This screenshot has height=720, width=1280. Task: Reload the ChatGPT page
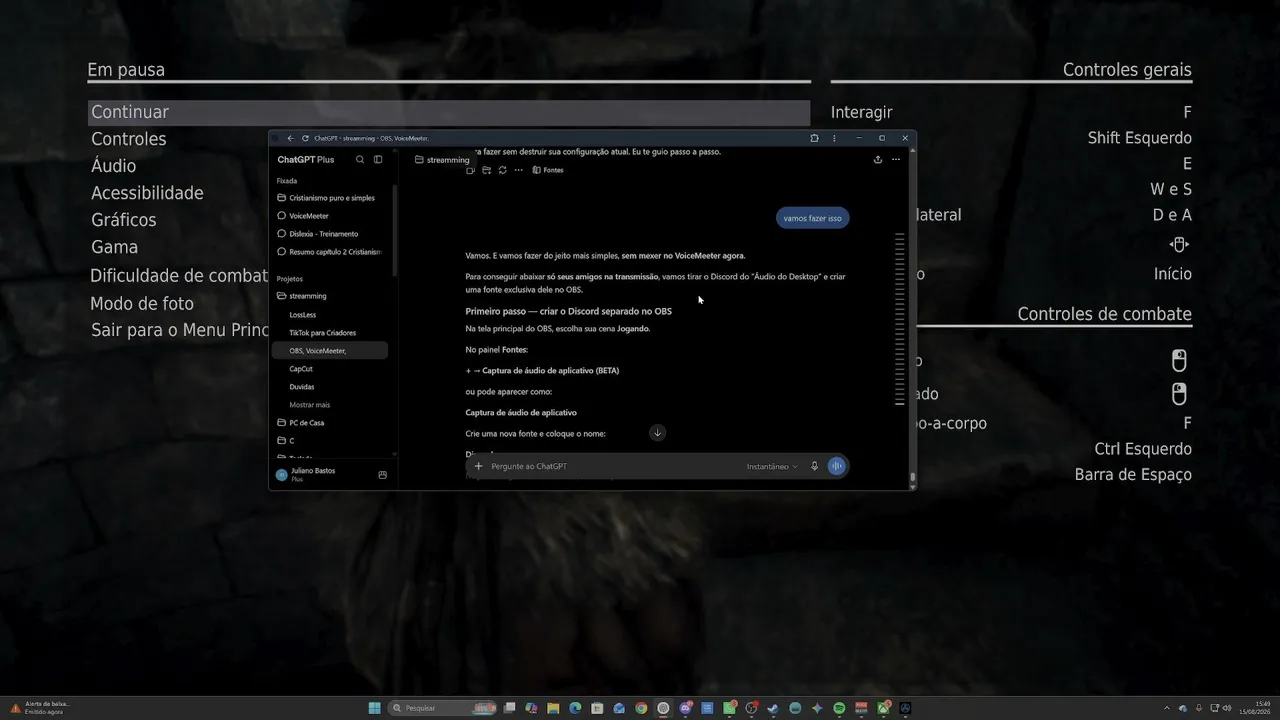click(305, 138)
